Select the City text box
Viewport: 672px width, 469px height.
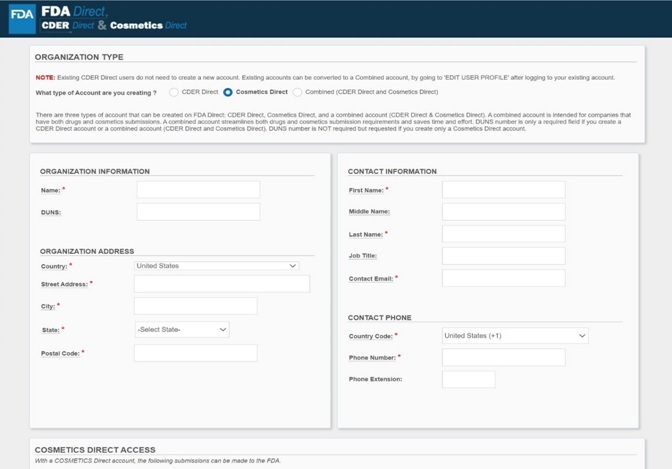coord(195,306)
